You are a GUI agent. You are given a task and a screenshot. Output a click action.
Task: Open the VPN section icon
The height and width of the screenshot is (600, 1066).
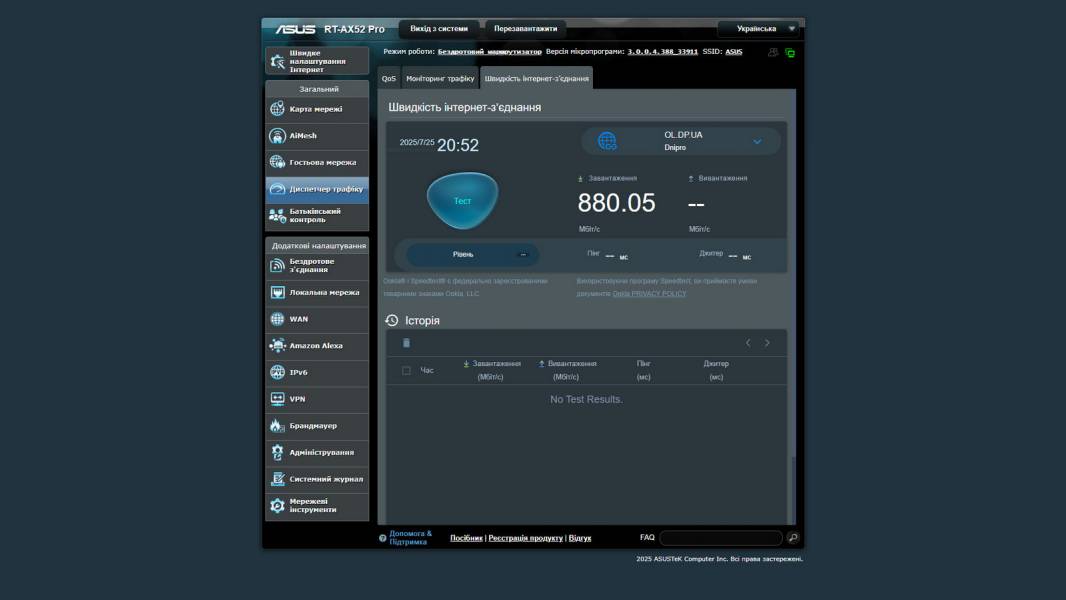(x=277, y=399)
